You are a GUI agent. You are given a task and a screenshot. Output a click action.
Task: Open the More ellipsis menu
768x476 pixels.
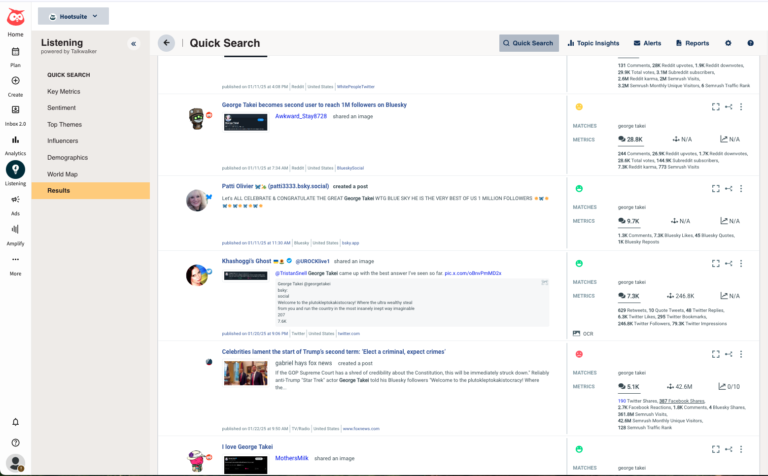(15, 260)
